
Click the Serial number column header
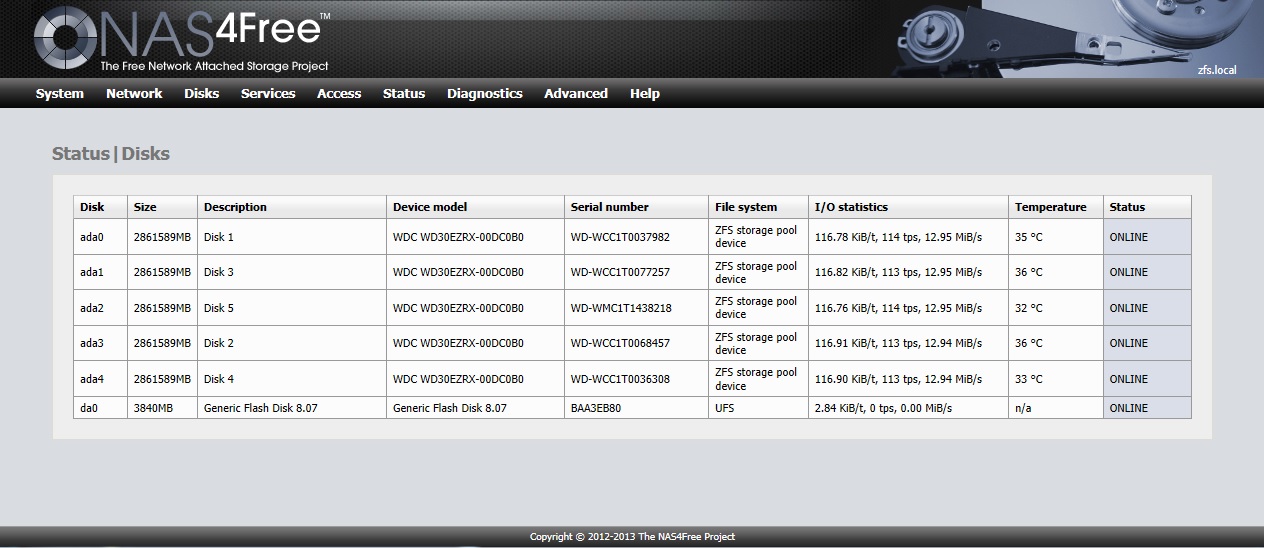pyautogui.click(x=610, y=207)
